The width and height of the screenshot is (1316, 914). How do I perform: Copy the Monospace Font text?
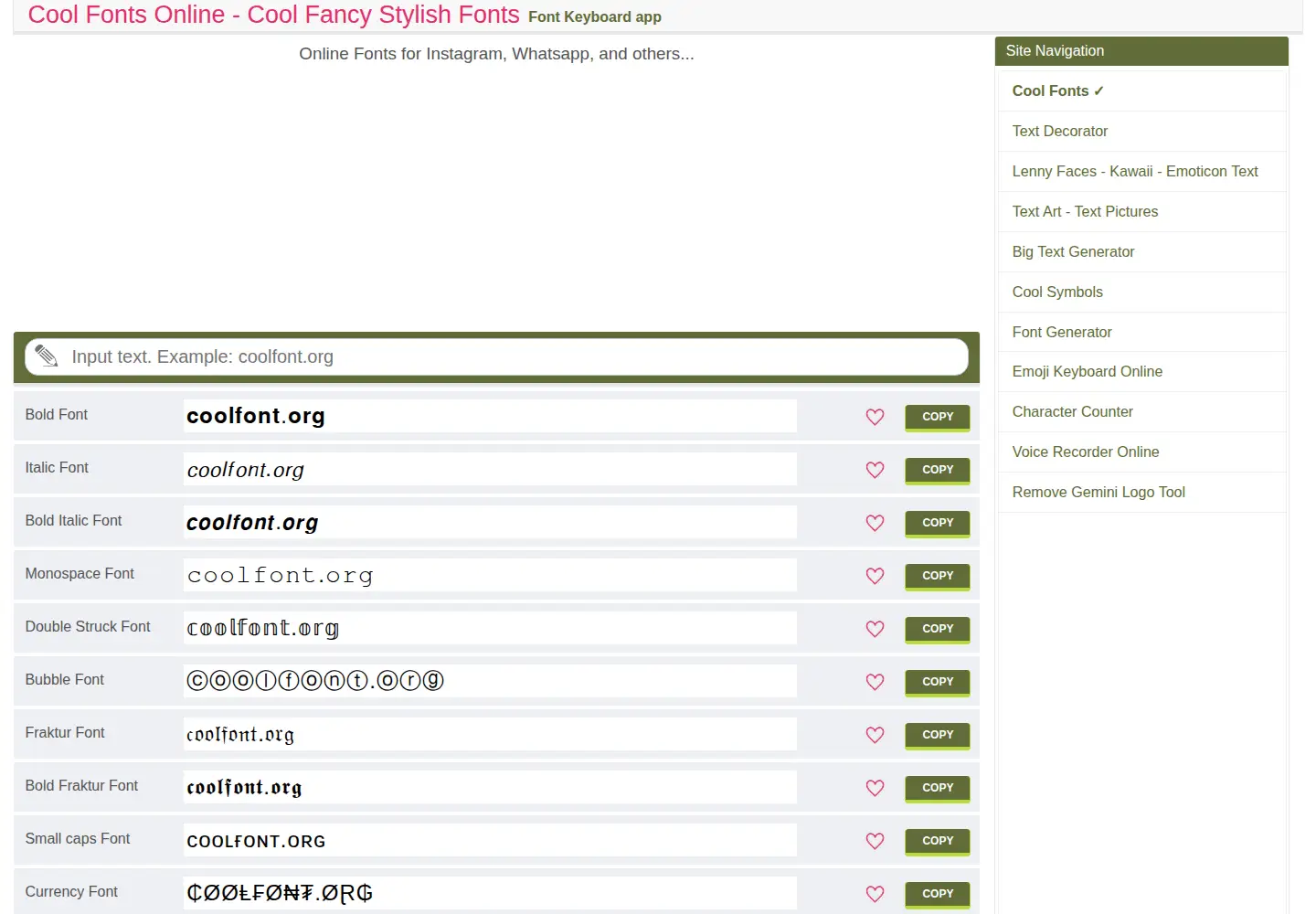click(938, 576)
